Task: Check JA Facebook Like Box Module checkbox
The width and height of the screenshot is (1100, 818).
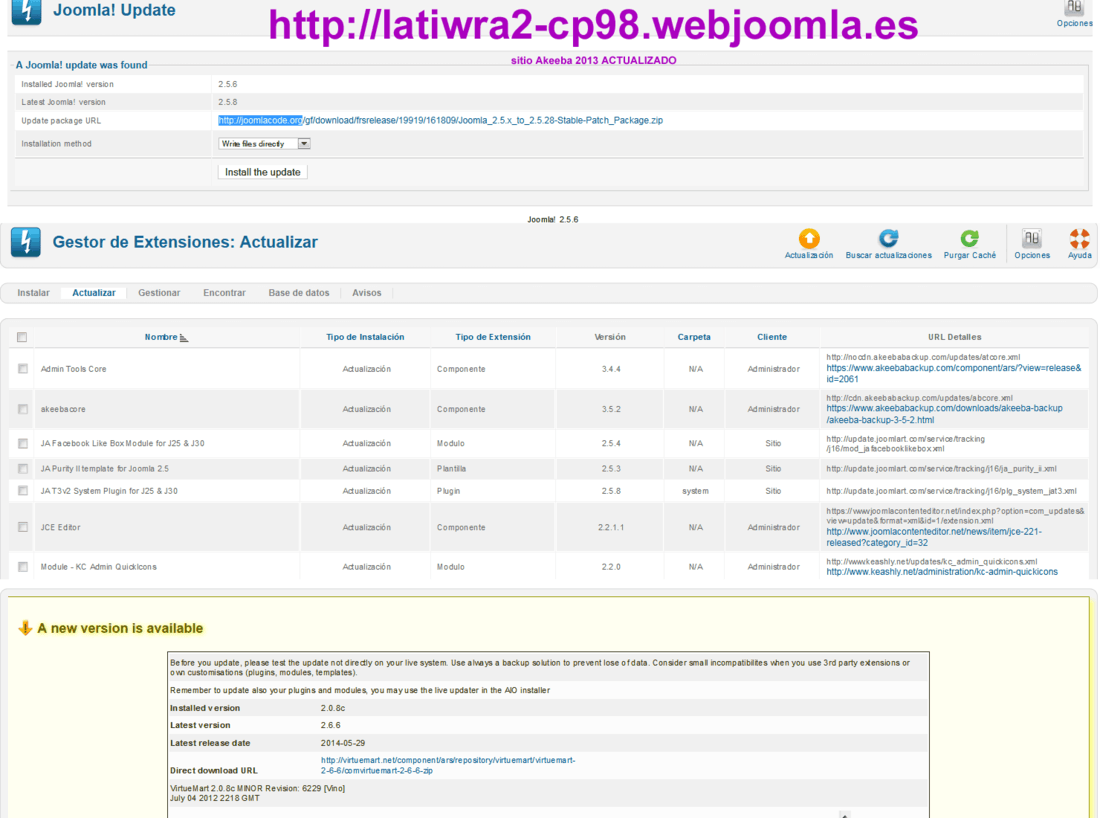Action: pos(23,443)
